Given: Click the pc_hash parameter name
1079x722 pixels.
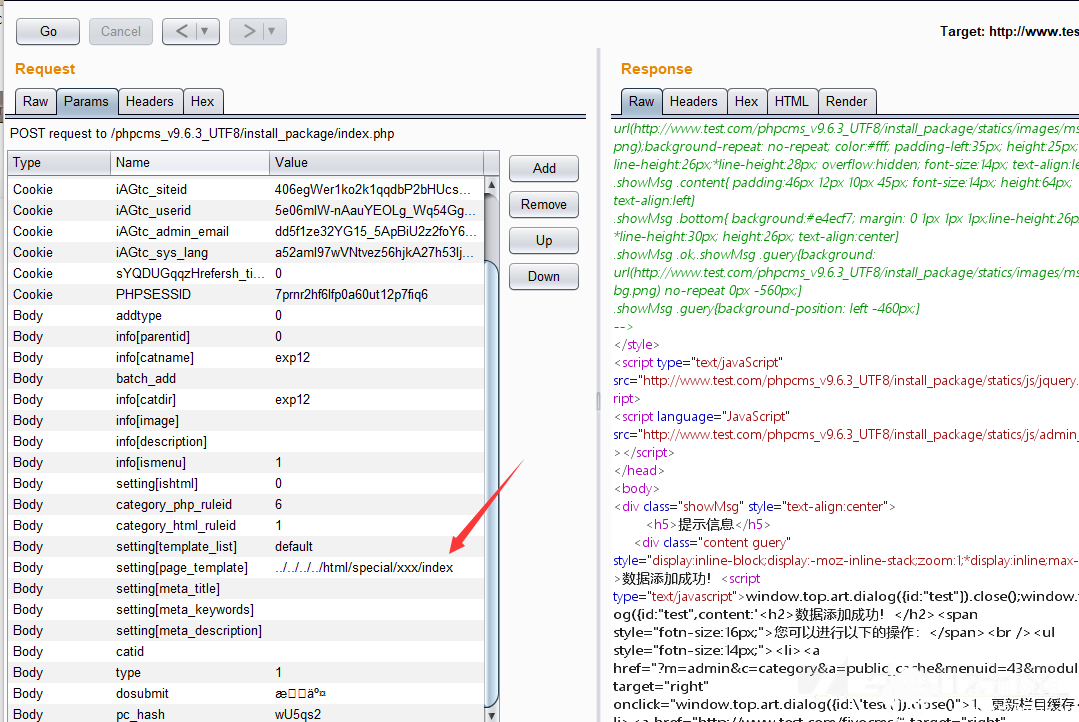Looking at the screenshot, I should (x=140, y=714).
